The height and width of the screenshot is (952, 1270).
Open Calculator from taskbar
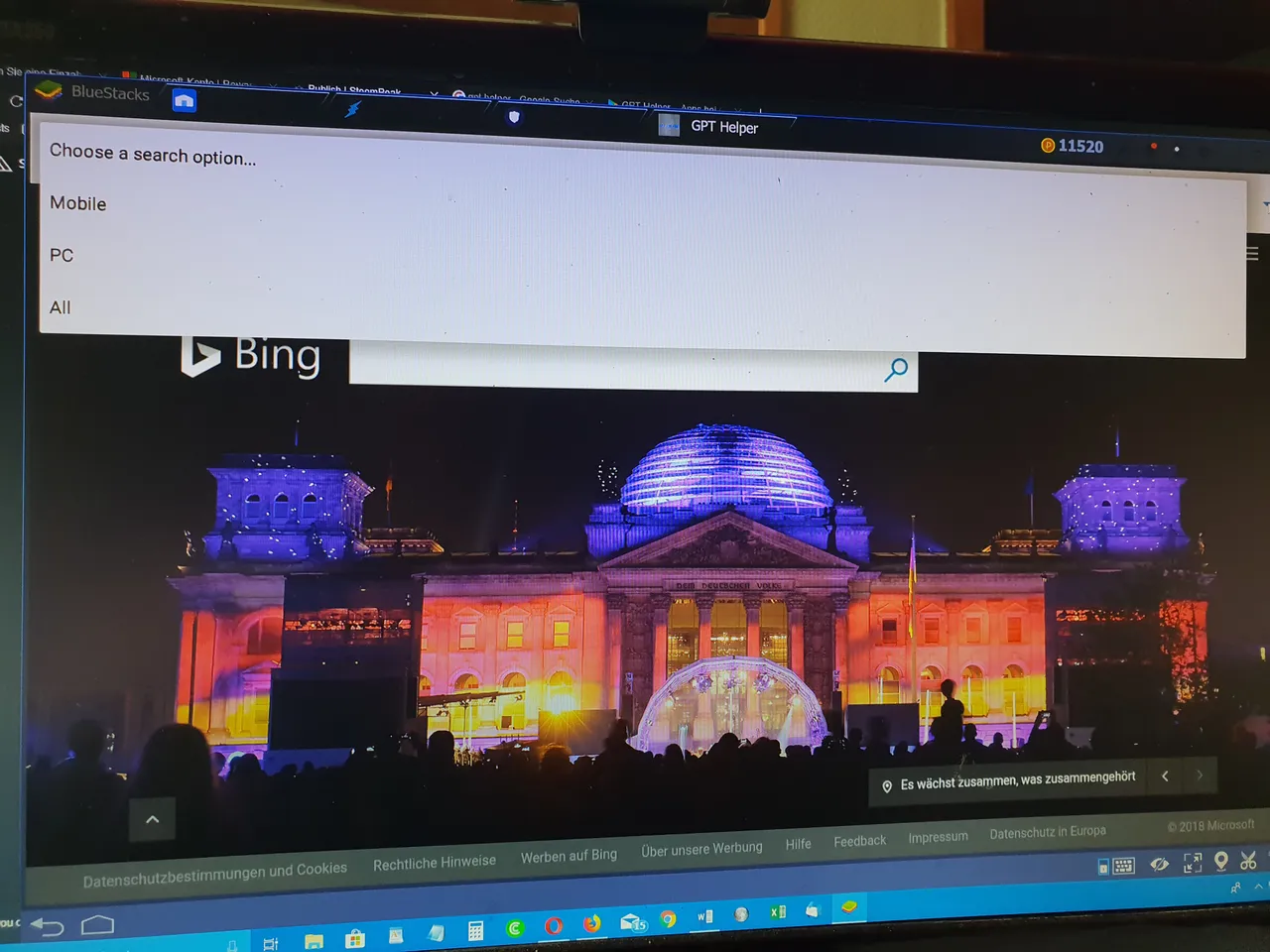tap(476, 930)
